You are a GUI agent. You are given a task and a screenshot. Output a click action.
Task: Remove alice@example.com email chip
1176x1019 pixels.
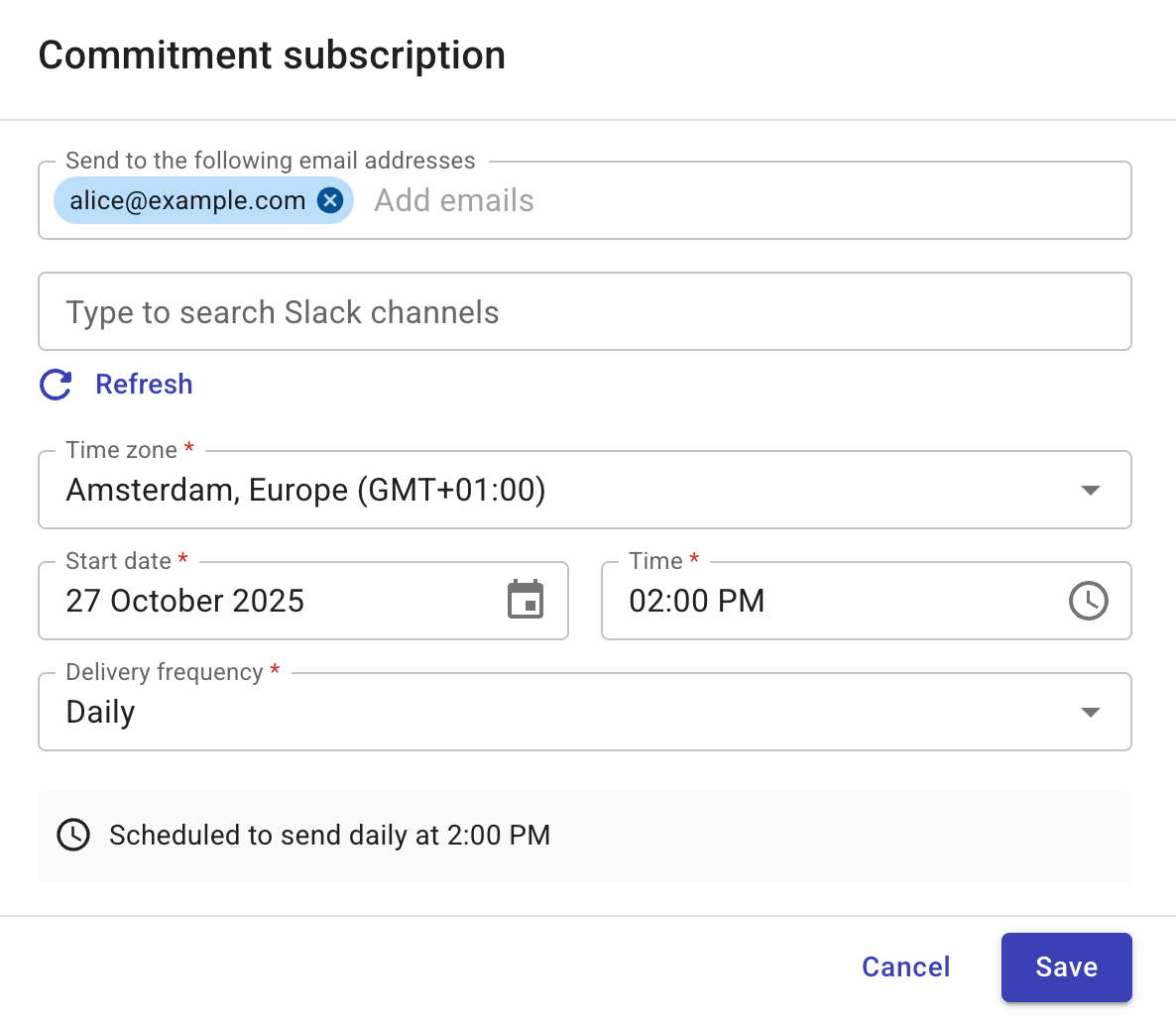point(328,200)
